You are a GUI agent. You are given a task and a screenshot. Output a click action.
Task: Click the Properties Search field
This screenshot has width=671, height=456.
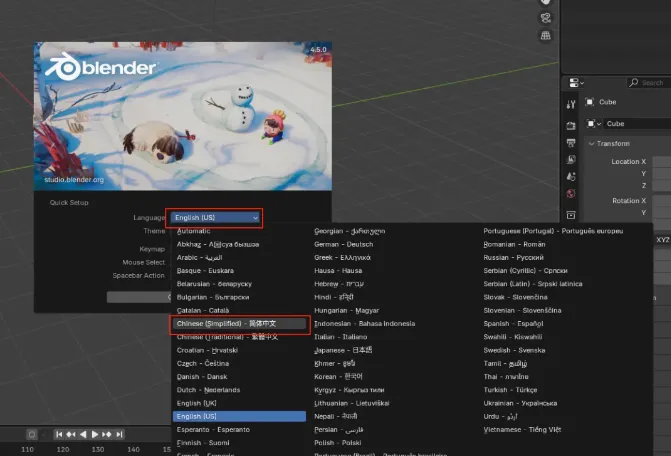(649, 83)
